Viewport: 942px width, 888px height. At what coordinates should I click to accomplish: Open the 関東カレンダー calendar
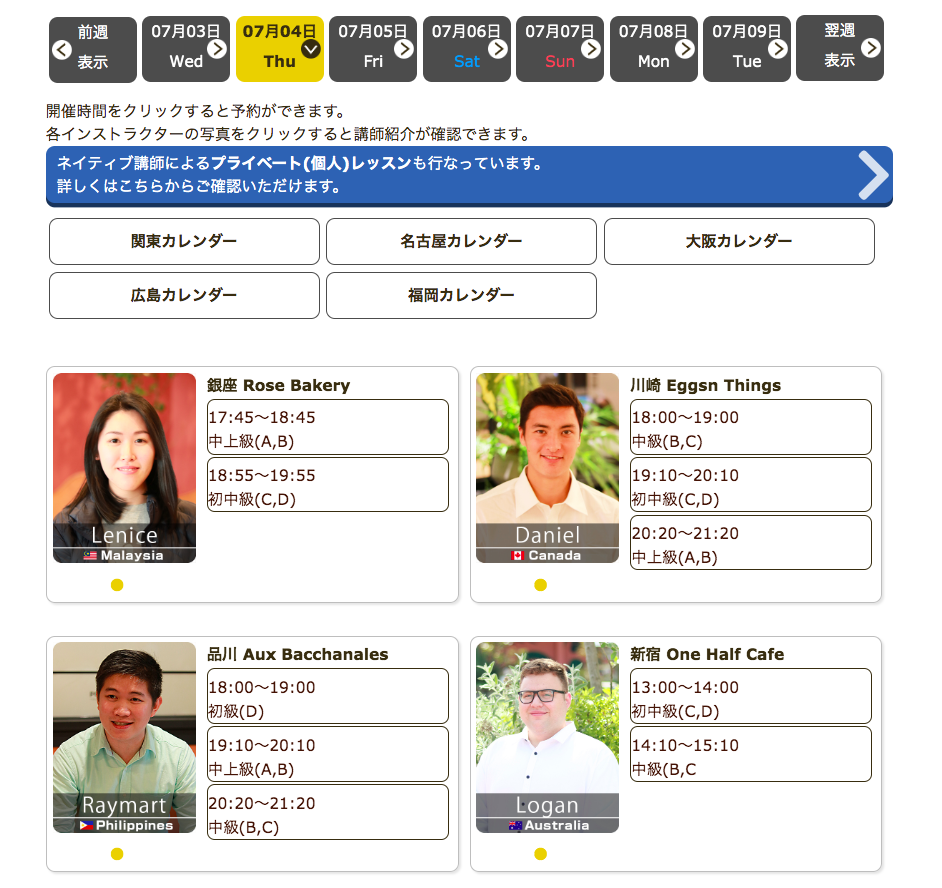coord(184,241)
